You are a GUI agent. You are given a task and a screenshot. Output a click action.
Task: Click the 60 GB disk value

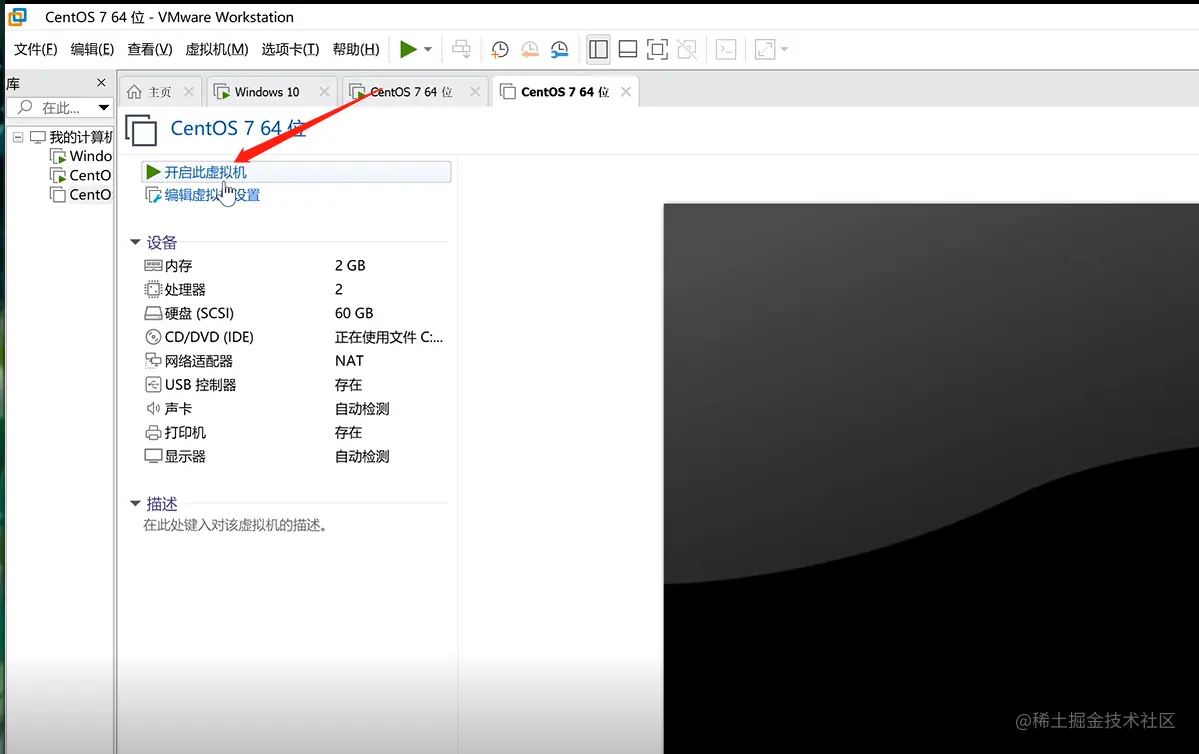[354, 313]
